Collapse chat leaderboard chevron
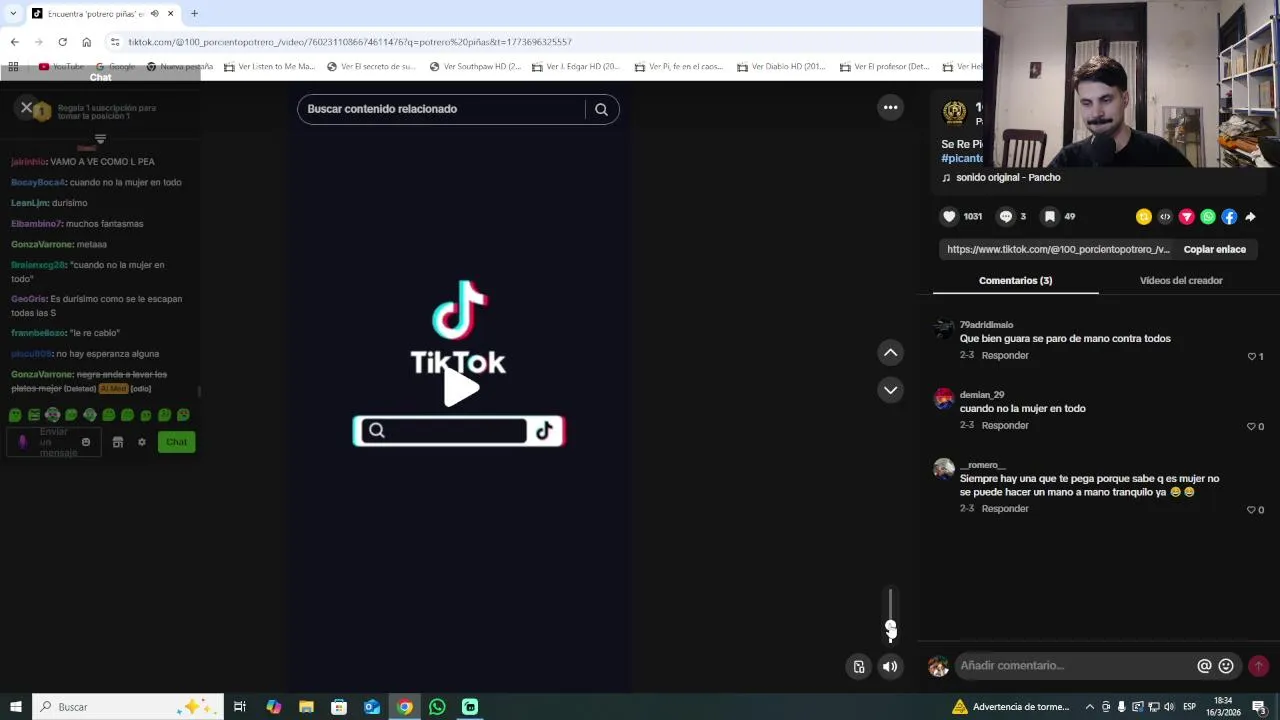This screenshot has width=1280, height=720. pyautogui.click(x=100, y=139)
